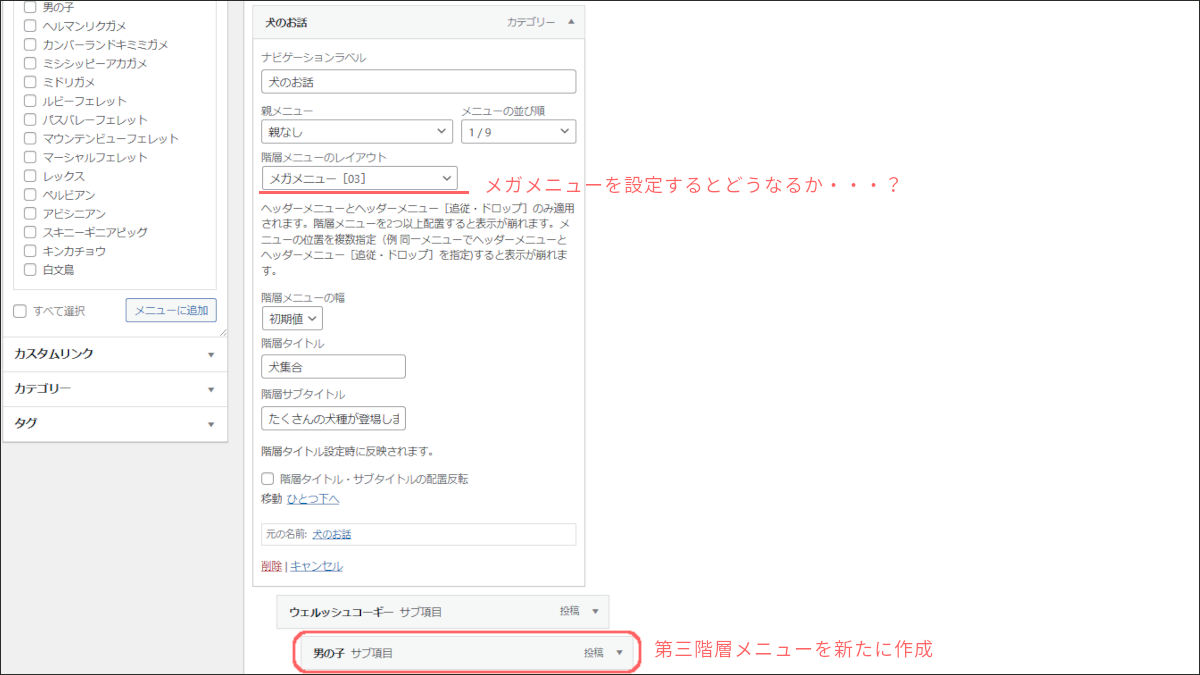This screenshot has width=1200, height=675.
Task: Click the キャンセル link
Action: tap(316, 566)
